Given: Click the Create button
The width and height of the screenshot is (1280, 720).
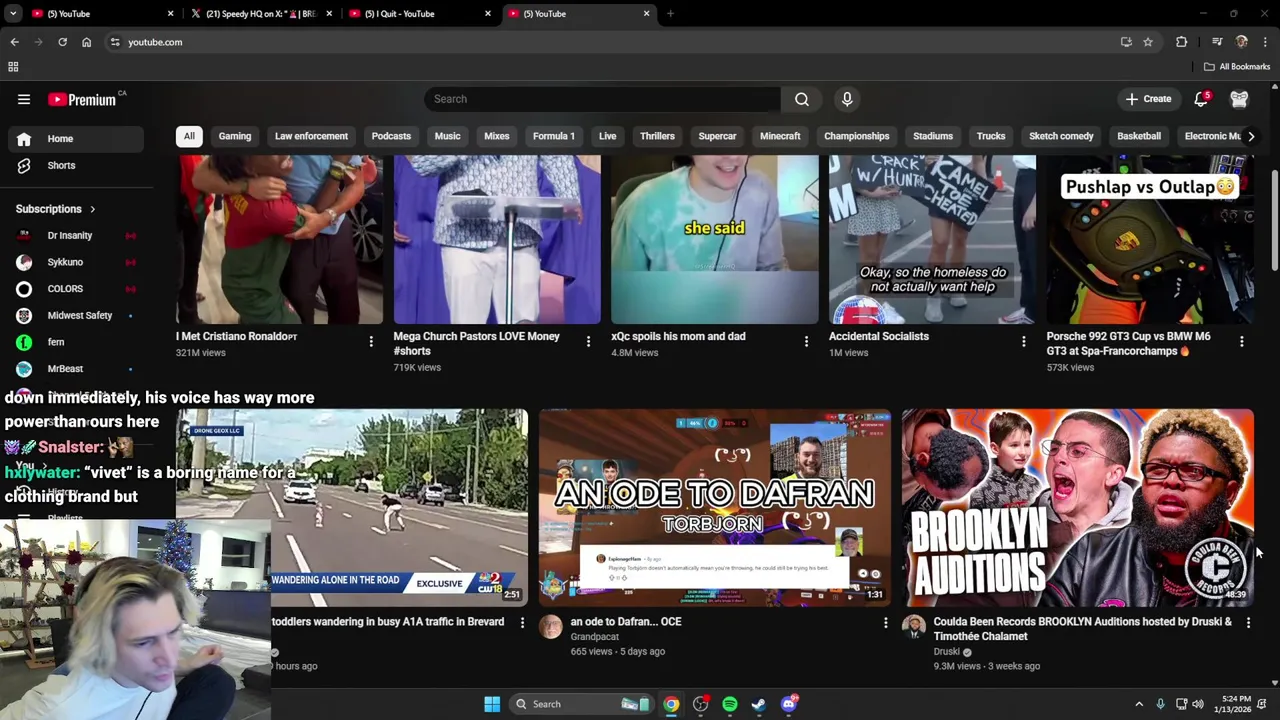Looking at the screenshot, I should click(1148, 99).
